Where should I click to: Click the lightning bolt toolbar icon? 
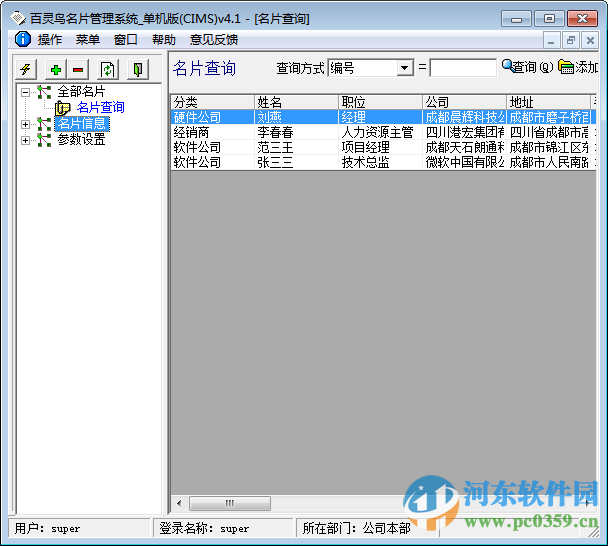[26, 70]
